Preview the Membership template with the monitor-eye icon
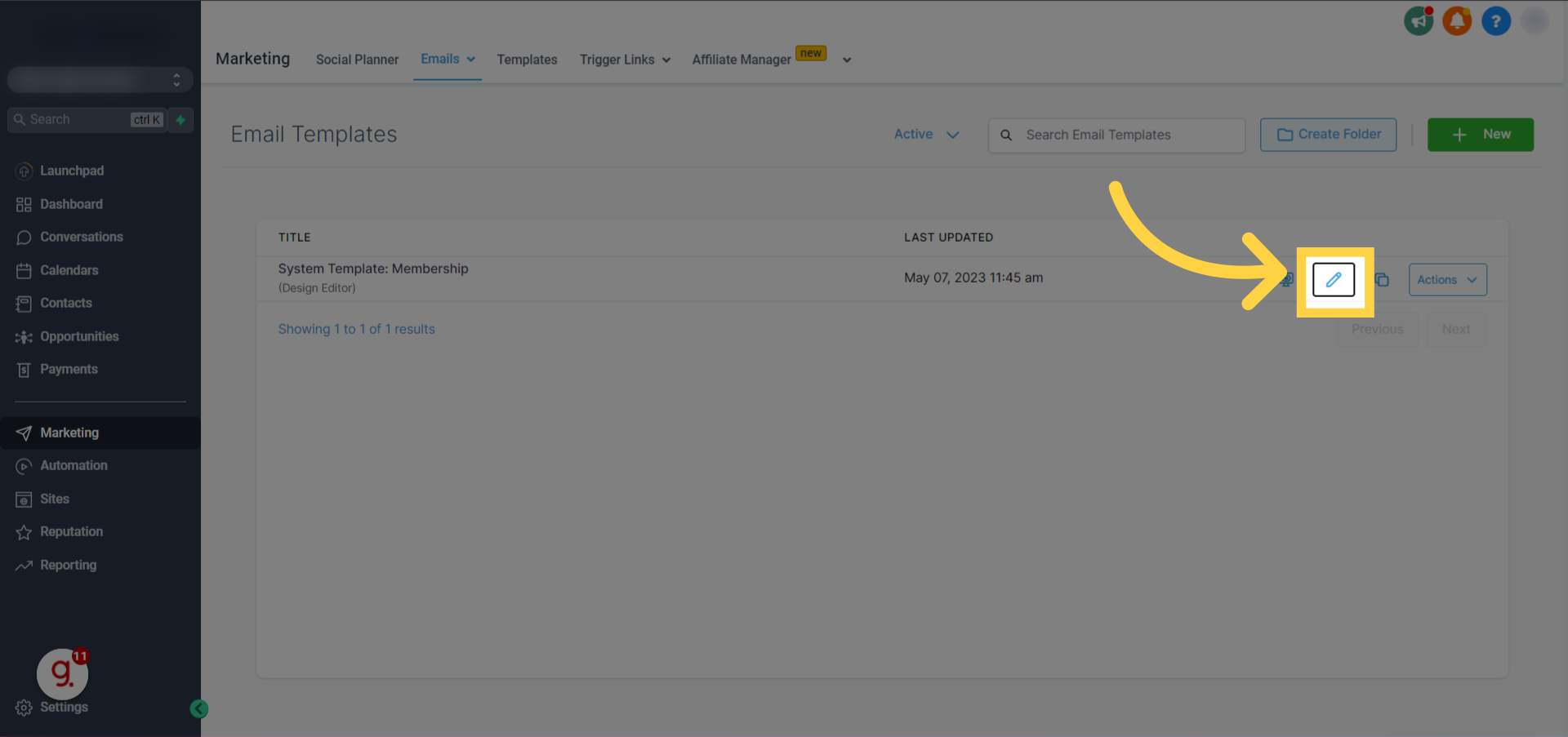The width and height of the screenshot is (1568, 737). click(1288, 280)
